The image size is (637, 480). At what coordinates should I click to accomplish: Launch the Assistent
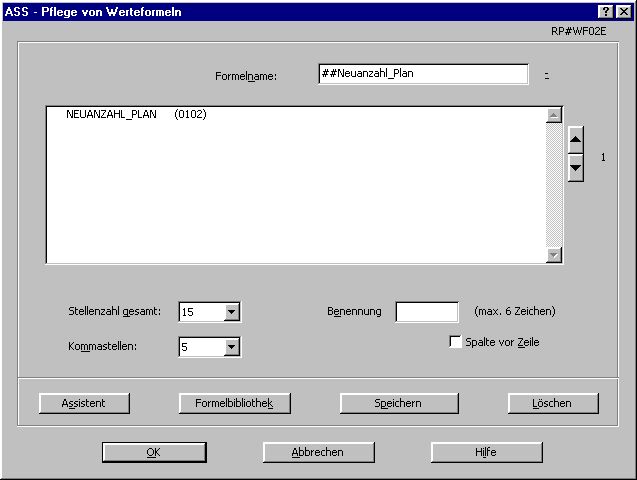(x=84, y=403)
